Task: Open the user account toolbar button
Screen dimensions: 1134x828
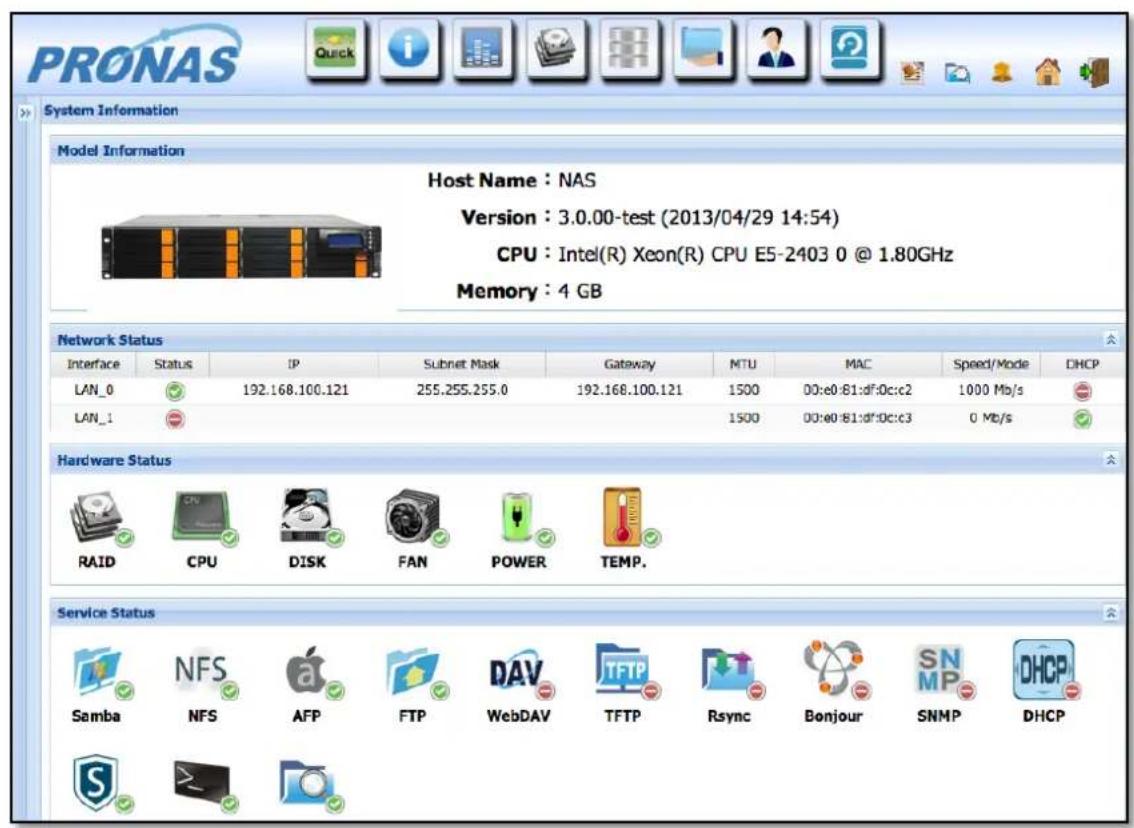Action: (x=777, y=48)
